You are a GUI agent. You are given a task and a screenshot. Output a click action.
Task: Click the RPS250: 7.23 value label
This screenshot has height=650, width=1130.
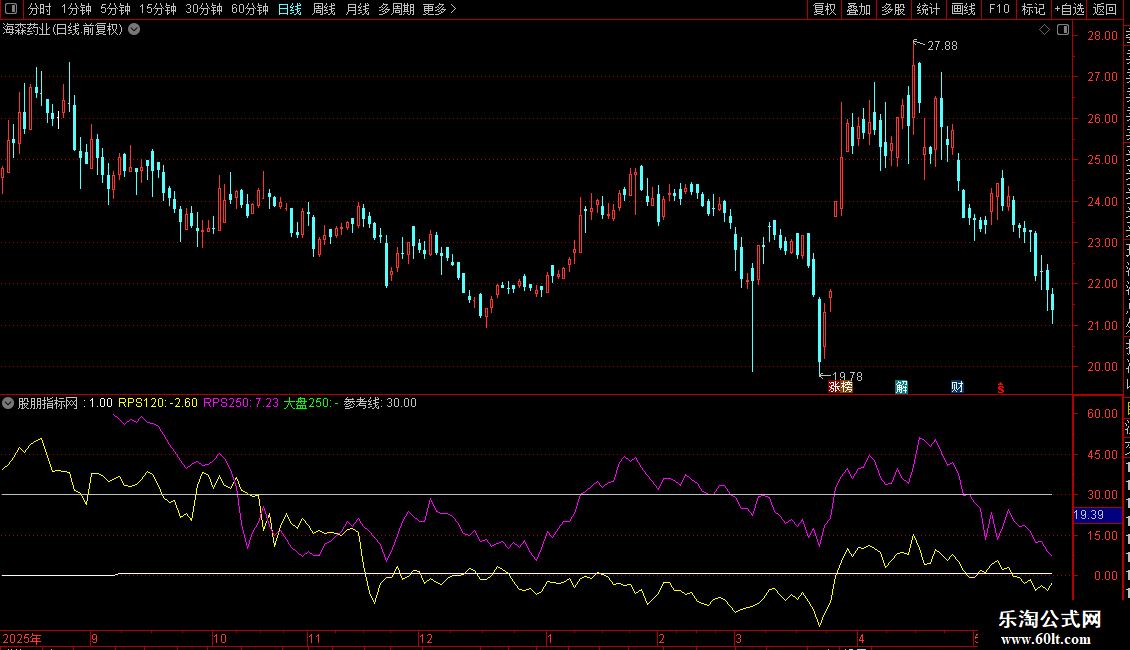click(x=241, y=403)
